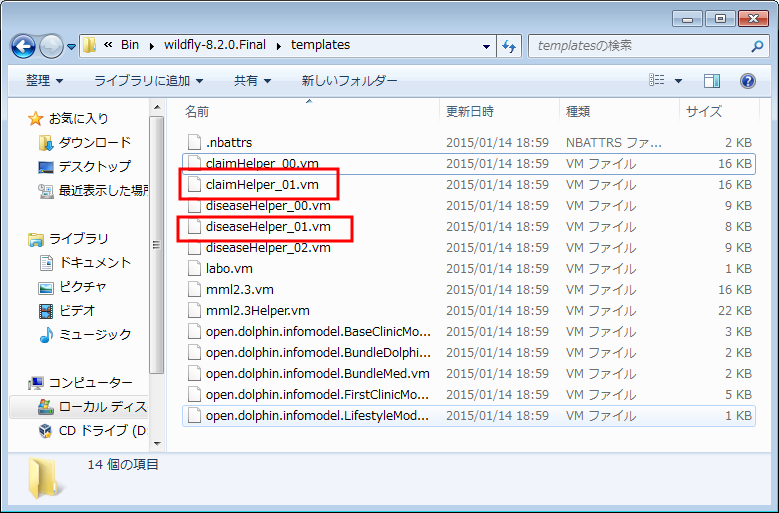The width and height of the screenshot is (779, 513).
Task: Expand the arrow after Bin breadcrumb
Action: pyautogui.click(x=152, y=46)
